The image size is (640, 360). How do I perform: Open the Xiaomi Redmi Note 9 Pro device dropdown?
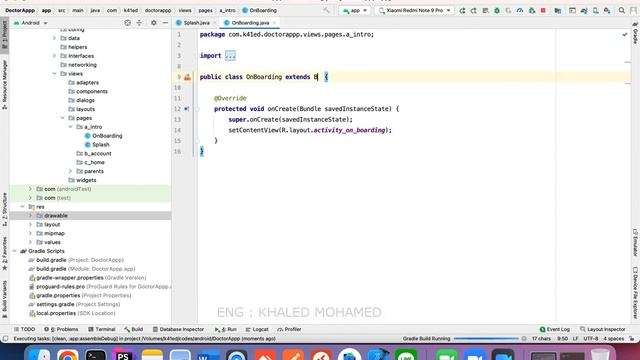pos(414,11)
